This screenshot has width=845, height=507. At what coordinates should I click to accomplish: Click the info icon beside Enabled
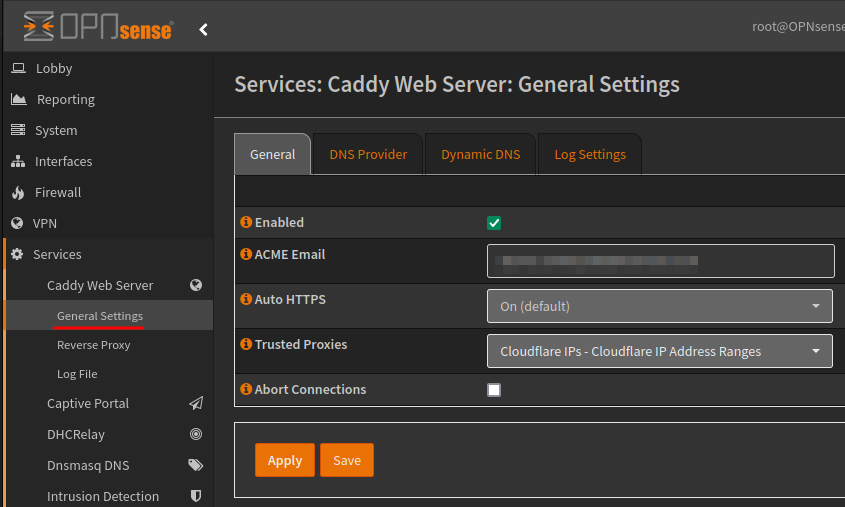246,222
